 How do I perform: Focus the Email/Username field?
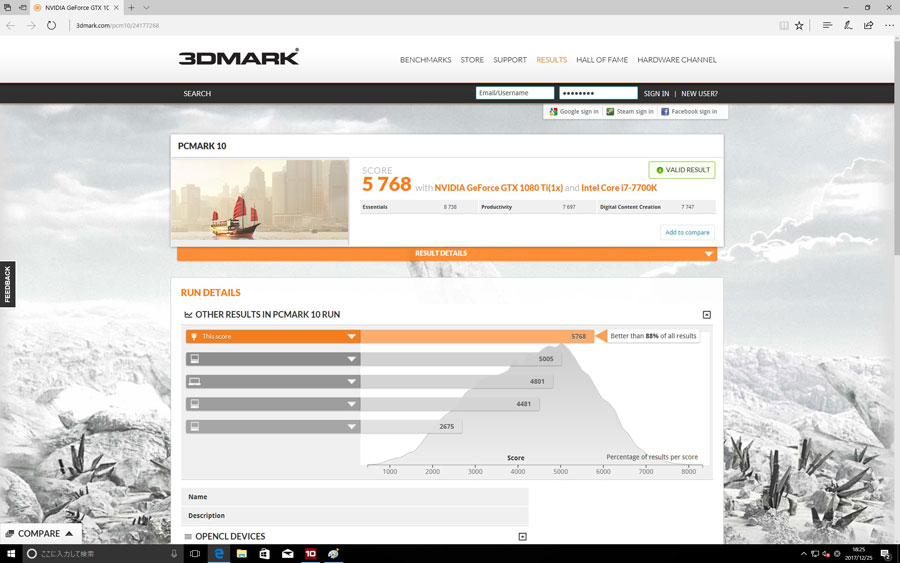coord(514,93)
